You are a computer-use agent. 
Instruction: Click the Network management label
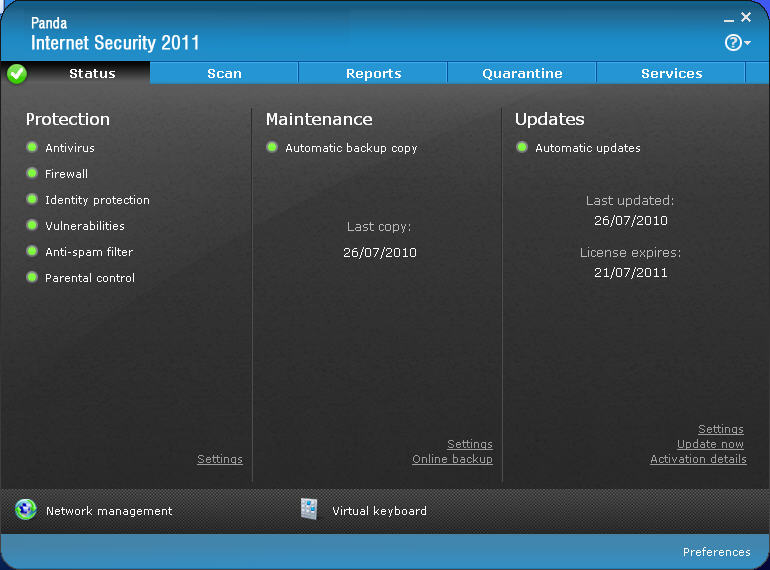coord(109,511)
